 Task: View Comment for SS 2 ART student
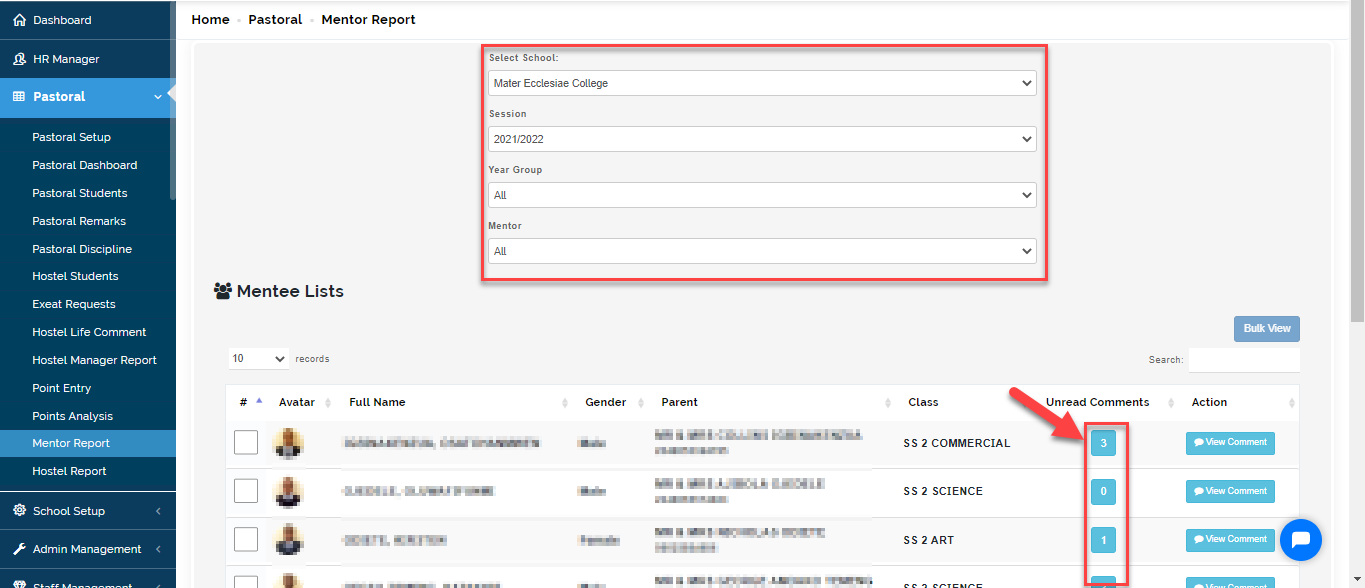click(x=1230, y=540)
